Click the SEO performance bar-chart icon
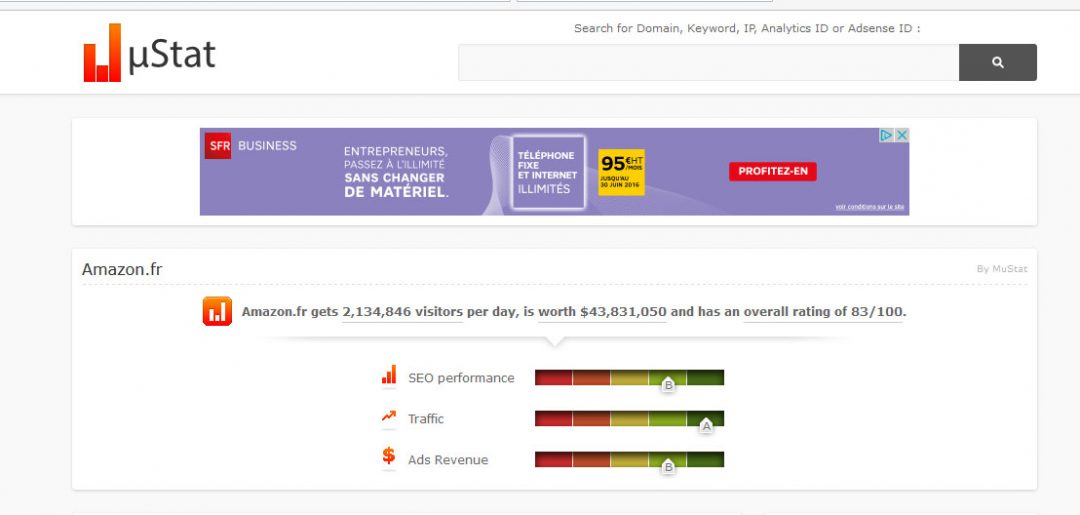The height and width of the screenshot is (515, 1080). pyautogui.click(x=389, y=375)
